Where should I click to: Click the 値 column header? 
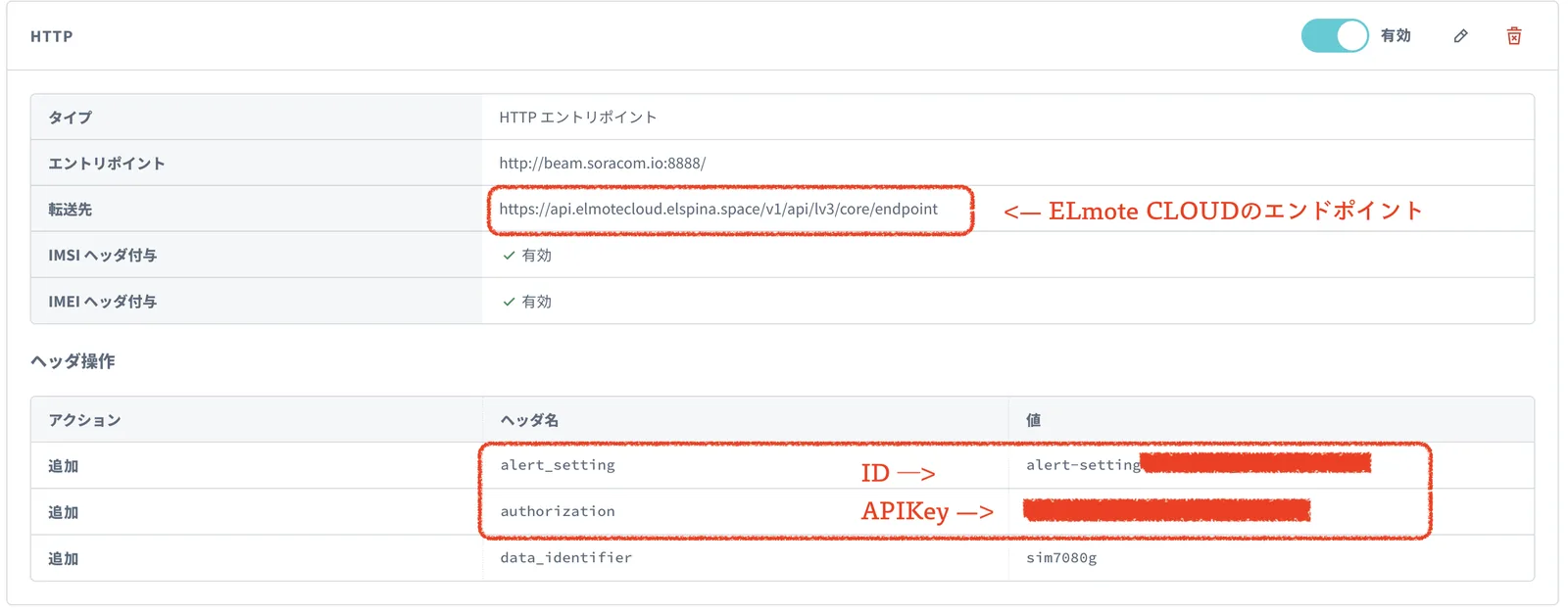pos(1034,420)
